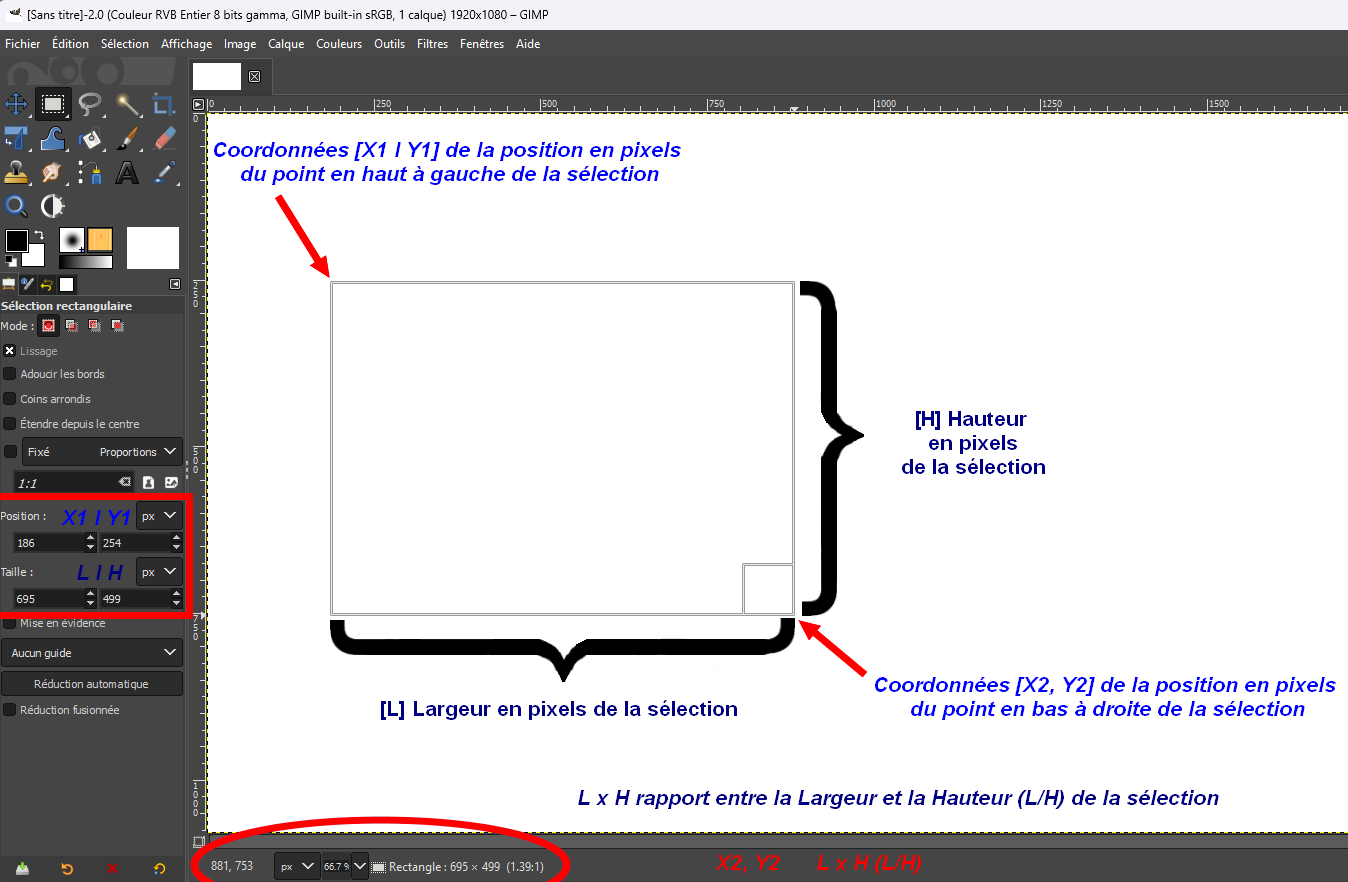Enable Réduction fusionnée

[x=10, y=710]
